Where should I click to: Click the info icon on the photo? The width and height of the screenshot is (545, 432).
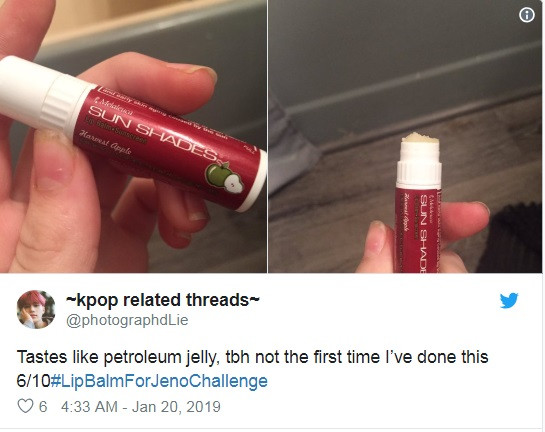click(x=527, y=15)
